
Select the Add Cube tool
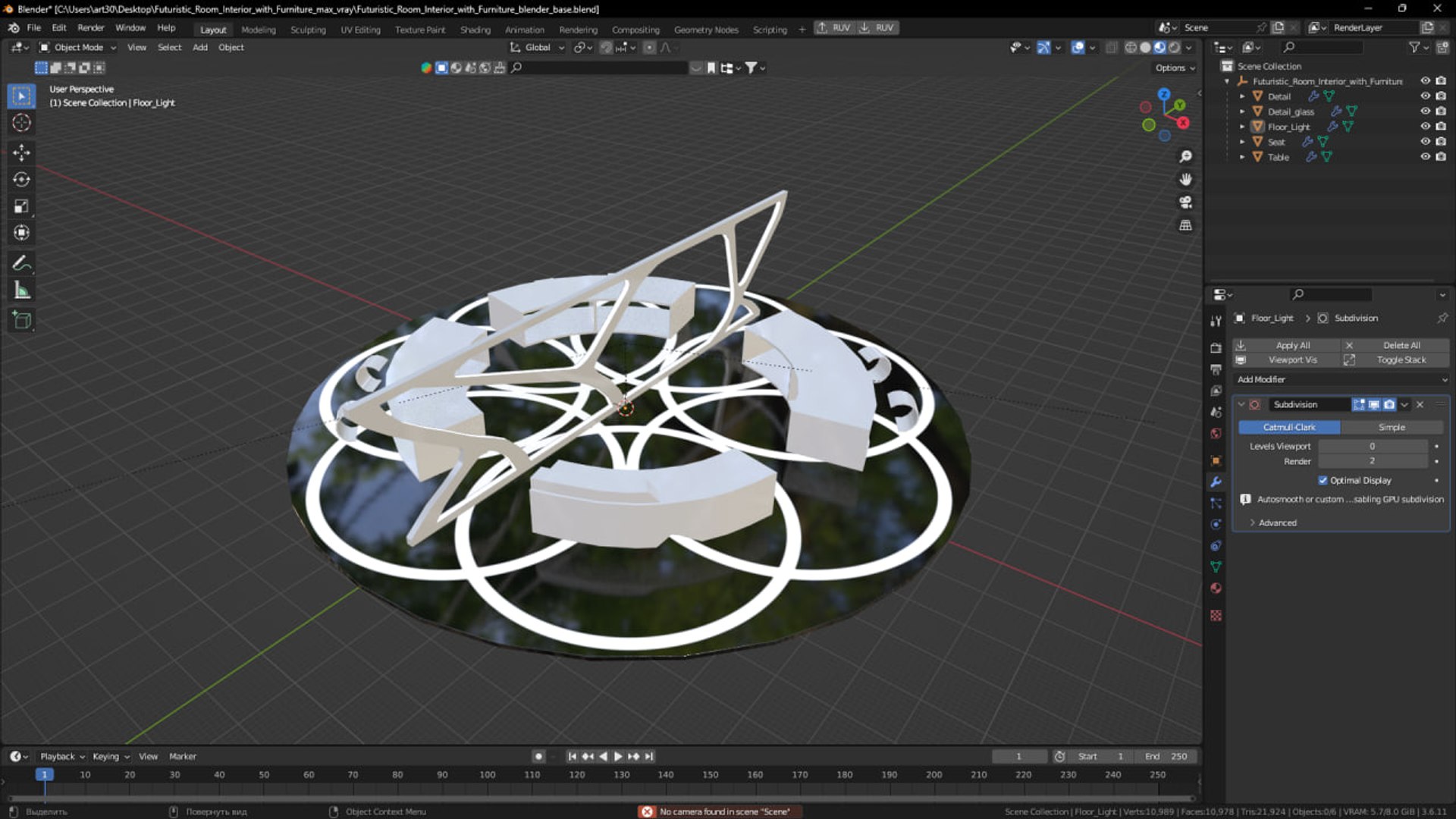click(x=21, y=320)
